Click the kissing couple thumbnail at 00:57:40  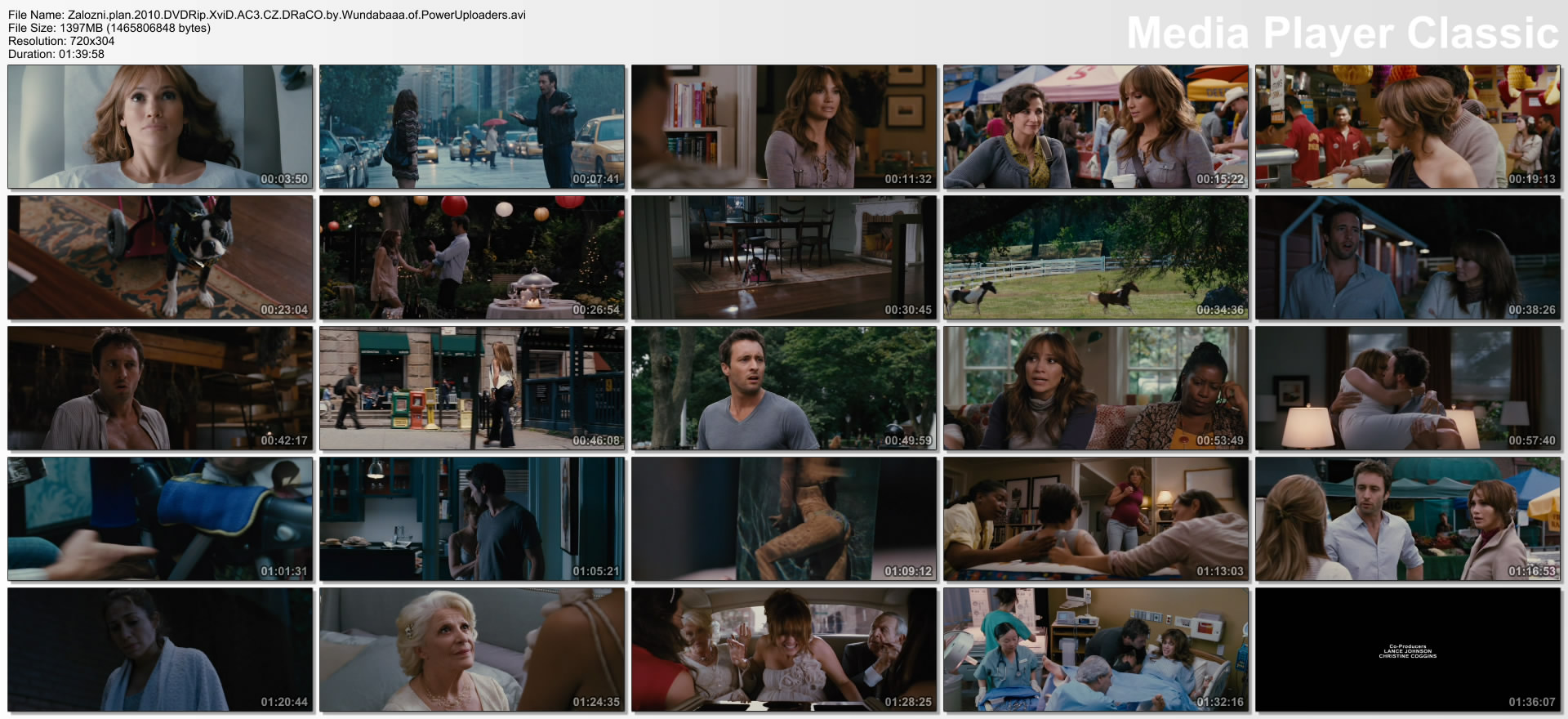pos(1408,388)
